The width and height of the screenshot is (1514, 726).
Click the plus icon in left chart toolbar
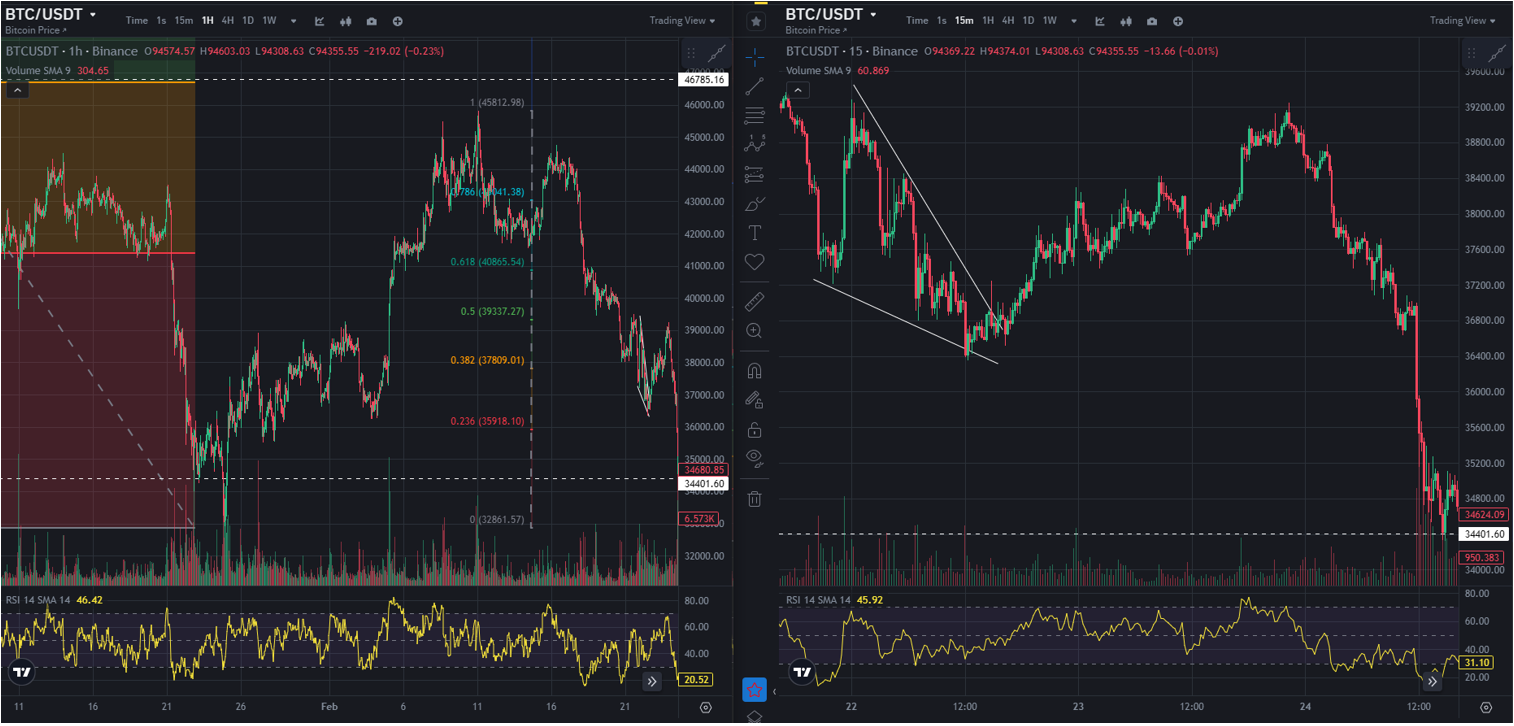tap(398, 20)
